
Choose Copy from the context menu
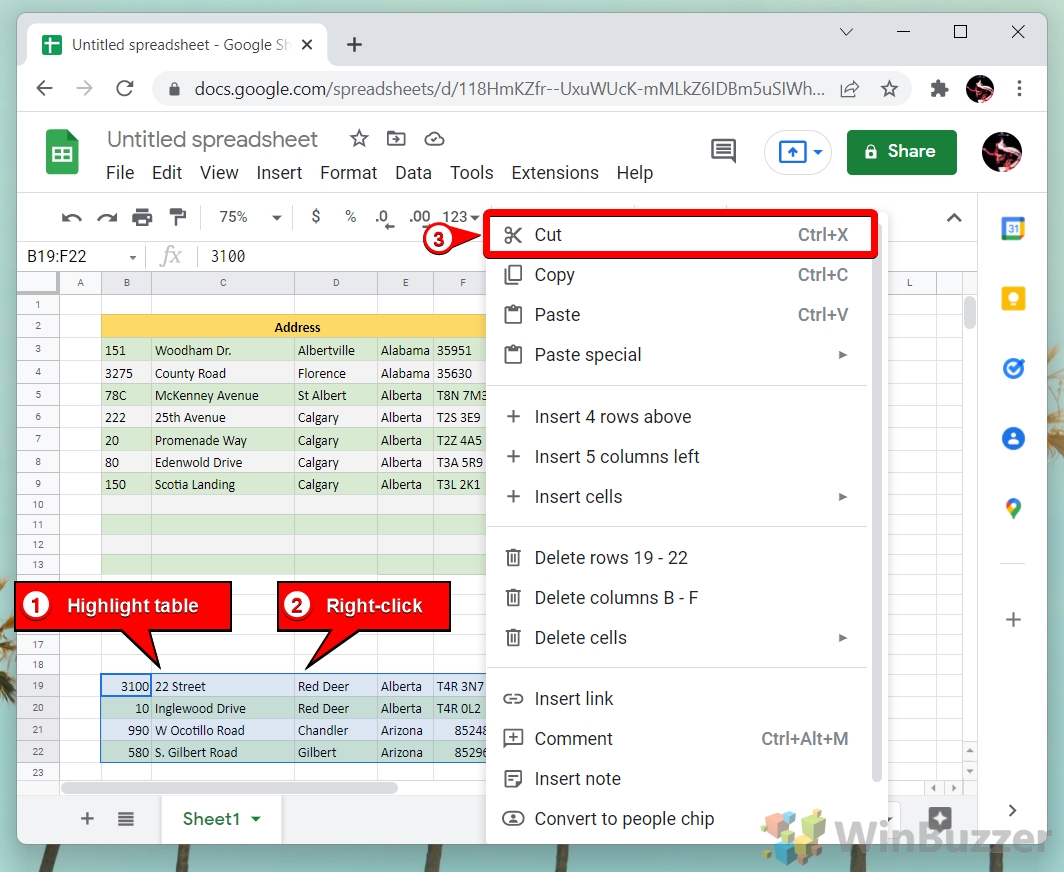pyautogui.click(x=677, y=275)
